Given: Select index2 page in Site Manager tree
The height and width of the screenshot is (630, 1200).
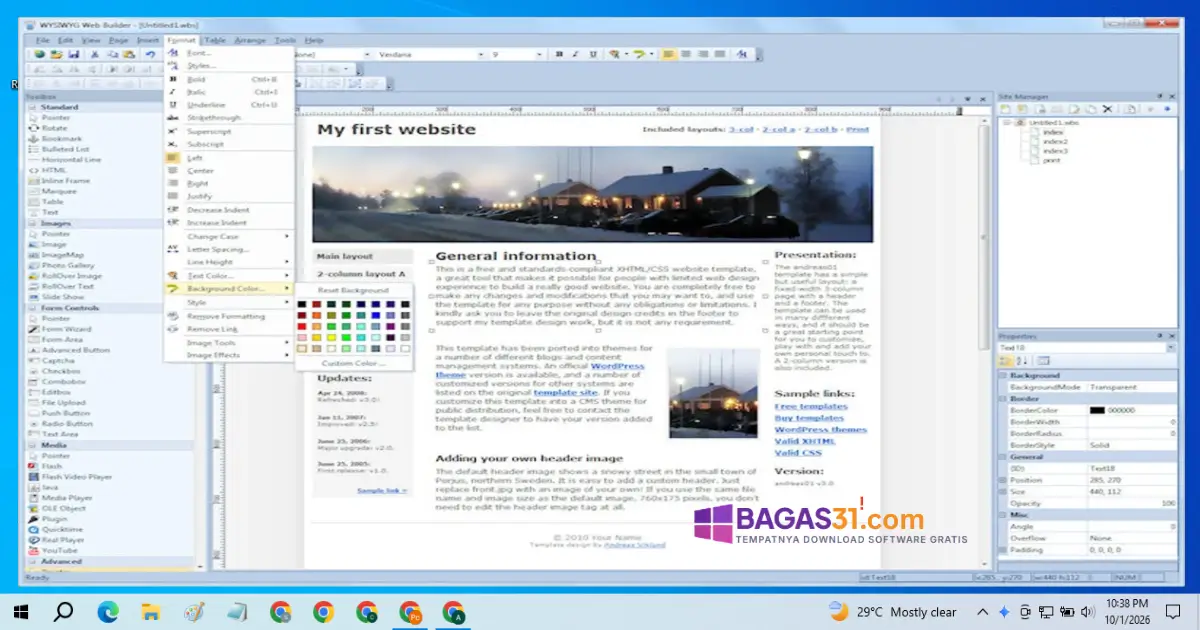Looking at the screenshot, I should click(x=1054, y=141).
